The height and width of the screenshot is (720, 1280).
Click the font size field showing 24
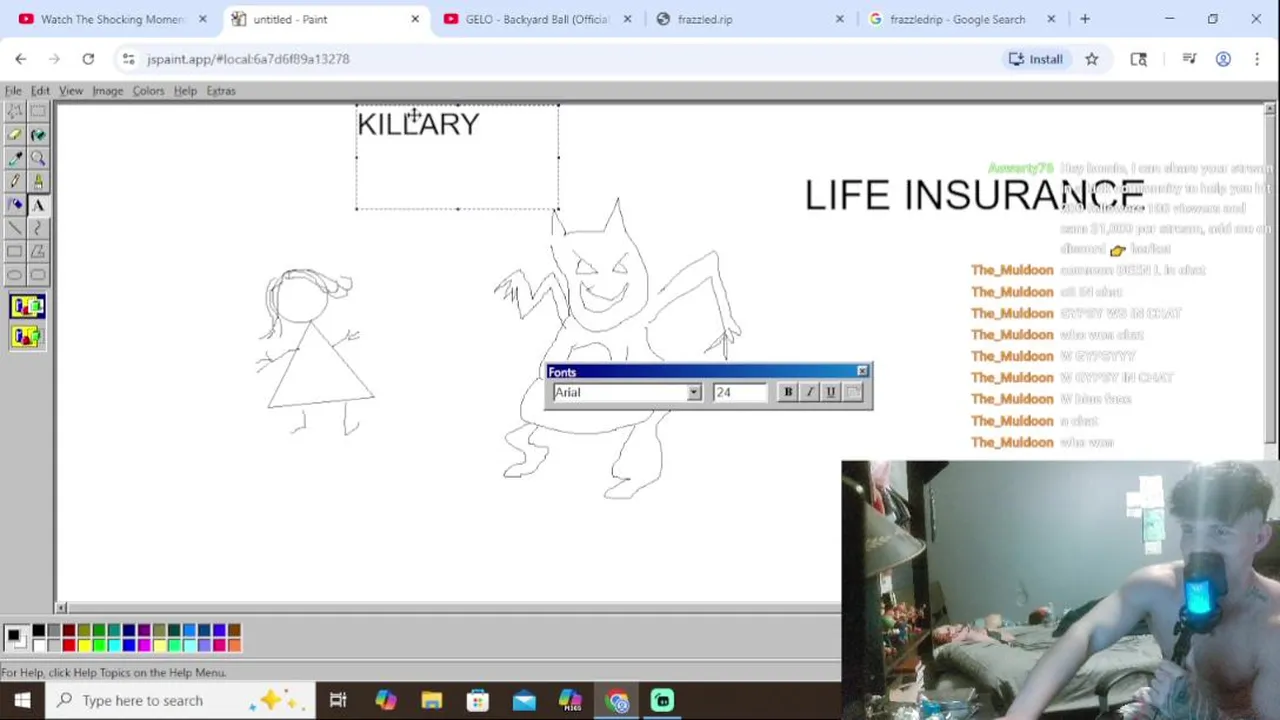pos(740,393)
